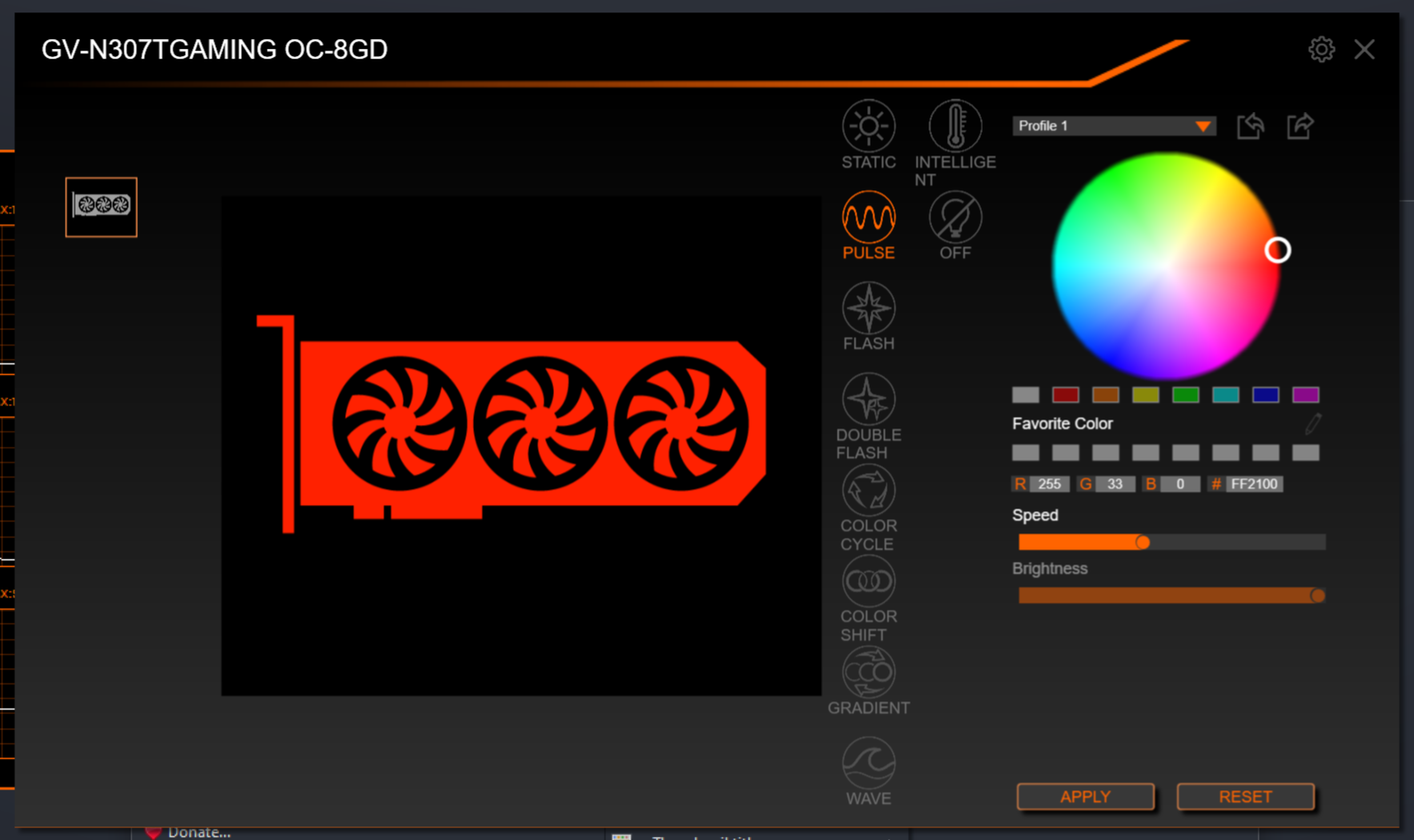1414x840 pixels.
Task: Click the Apply button
Action: tap(1085, 796)
